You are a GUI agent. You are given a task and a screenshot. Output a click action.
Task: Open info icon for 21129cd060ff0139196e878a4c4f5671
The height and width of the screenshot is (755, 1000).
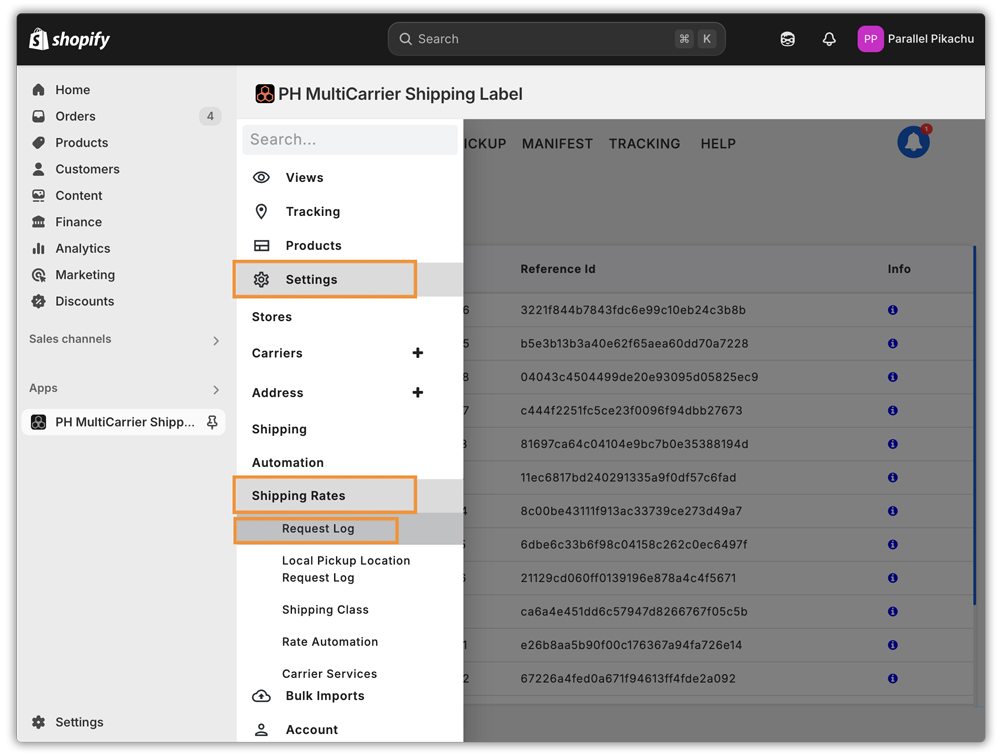point(893,578)
